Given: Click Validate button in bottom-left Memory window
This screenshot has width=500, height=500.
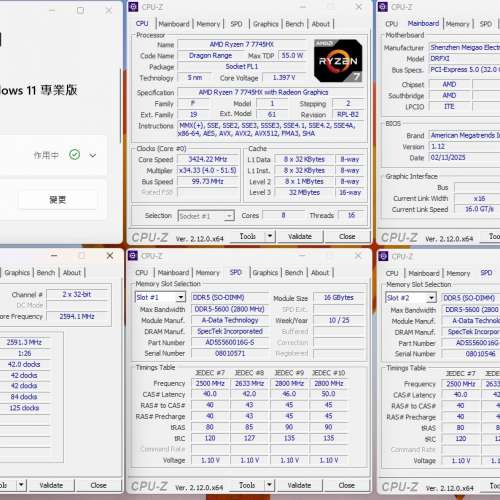Looking at the screenshot, I should click(51, 485).
